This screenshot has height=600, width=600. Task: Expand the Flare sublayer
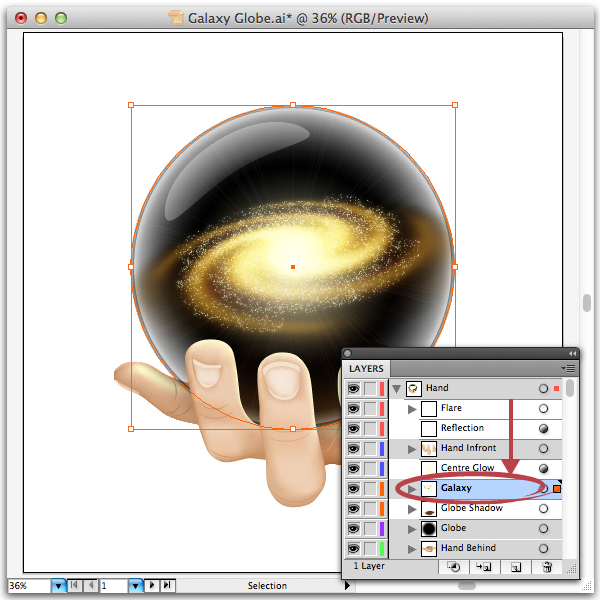(x=412, y=409)
